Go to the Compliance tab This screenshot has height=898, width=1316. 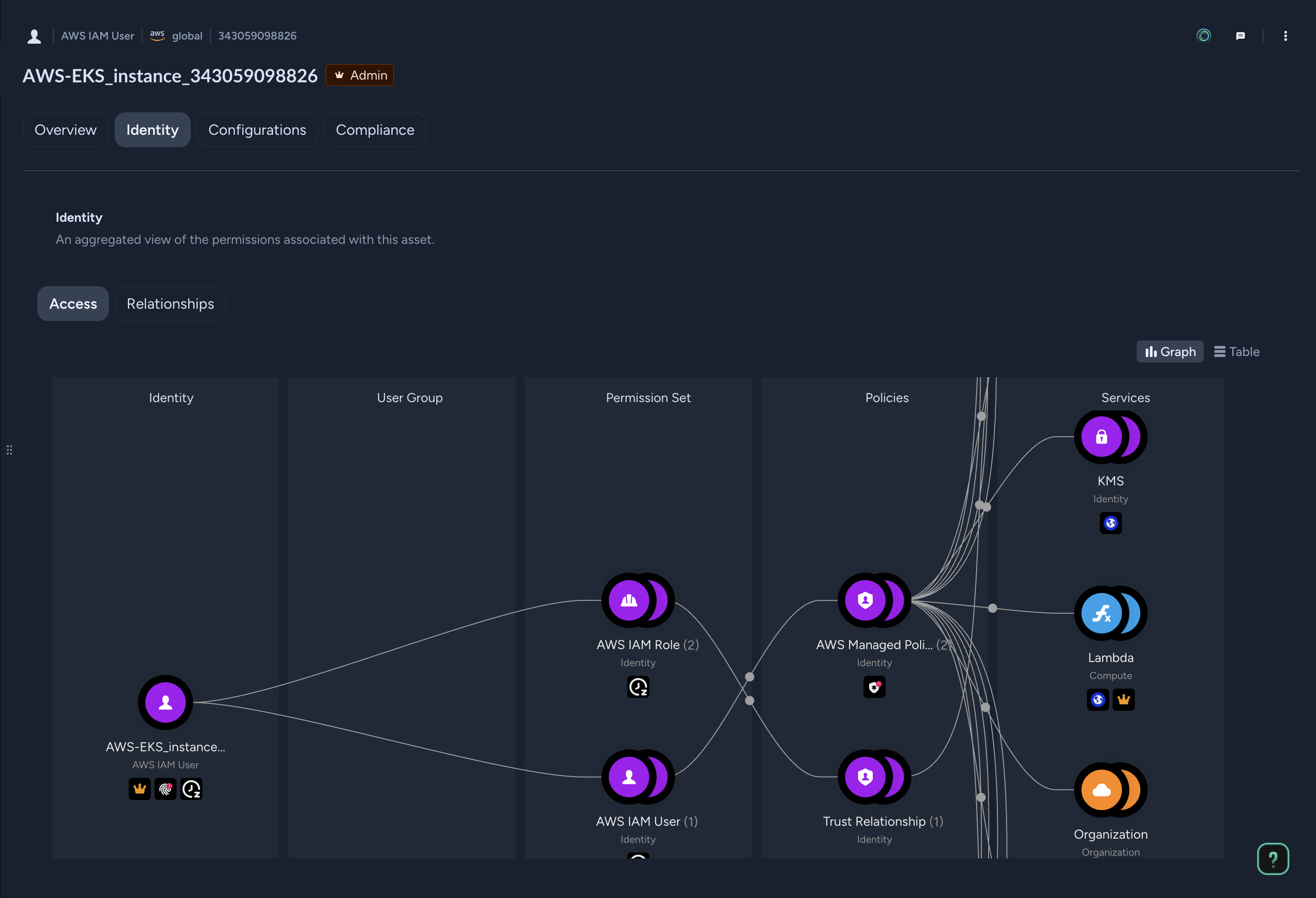(375, 130)
